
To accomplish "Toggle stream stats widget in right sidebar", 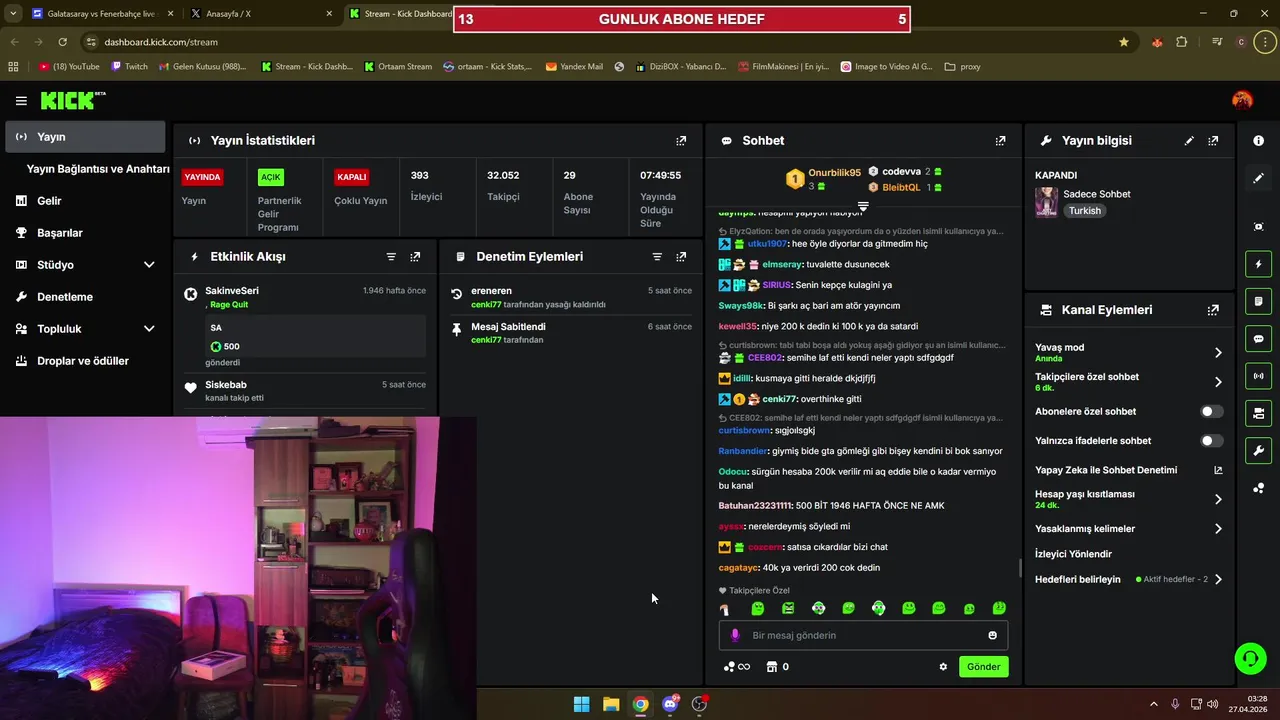I will (x=1258, y=376).
